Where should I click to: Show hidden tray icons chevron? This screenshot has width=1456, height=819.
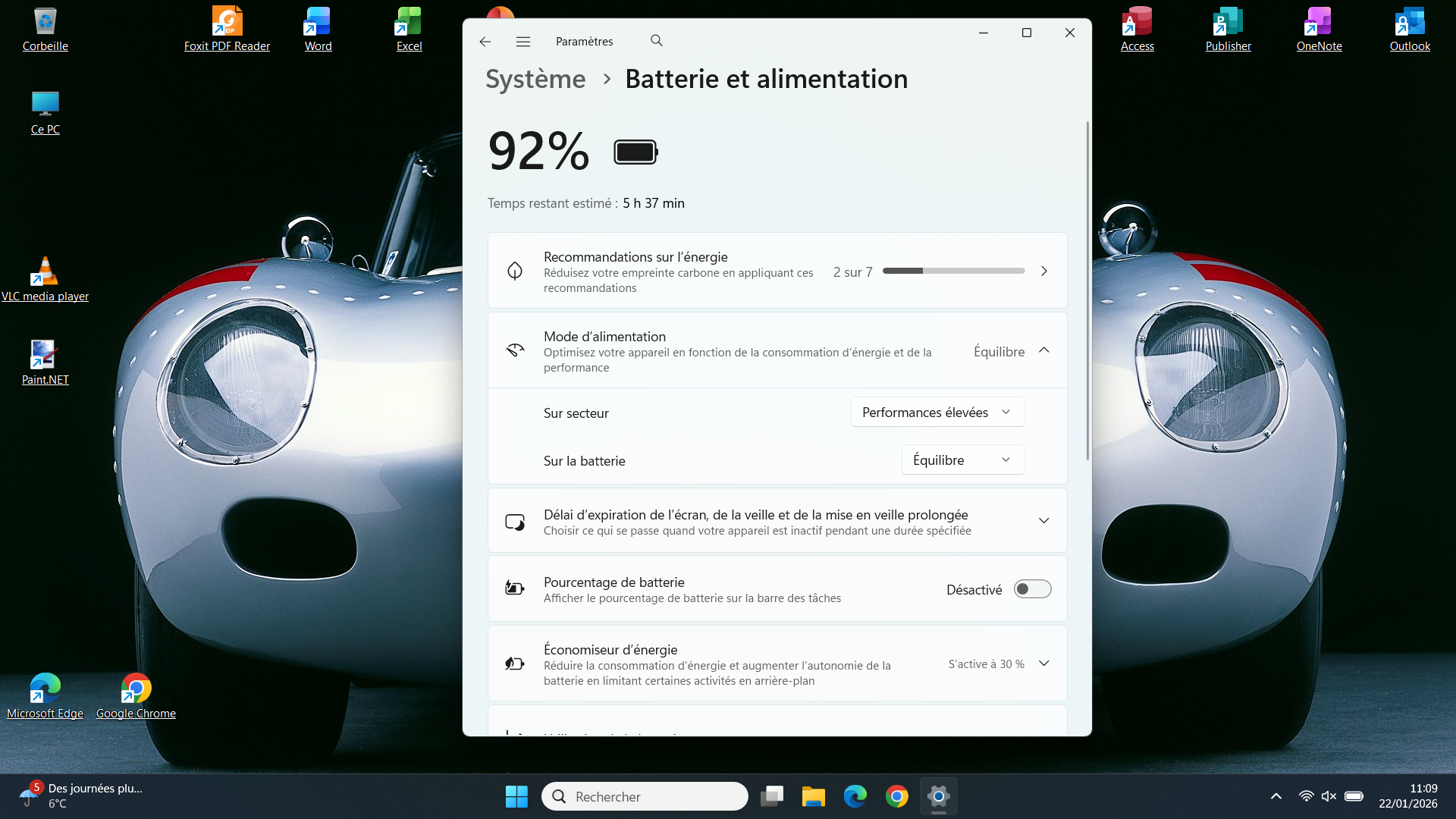1276,796
